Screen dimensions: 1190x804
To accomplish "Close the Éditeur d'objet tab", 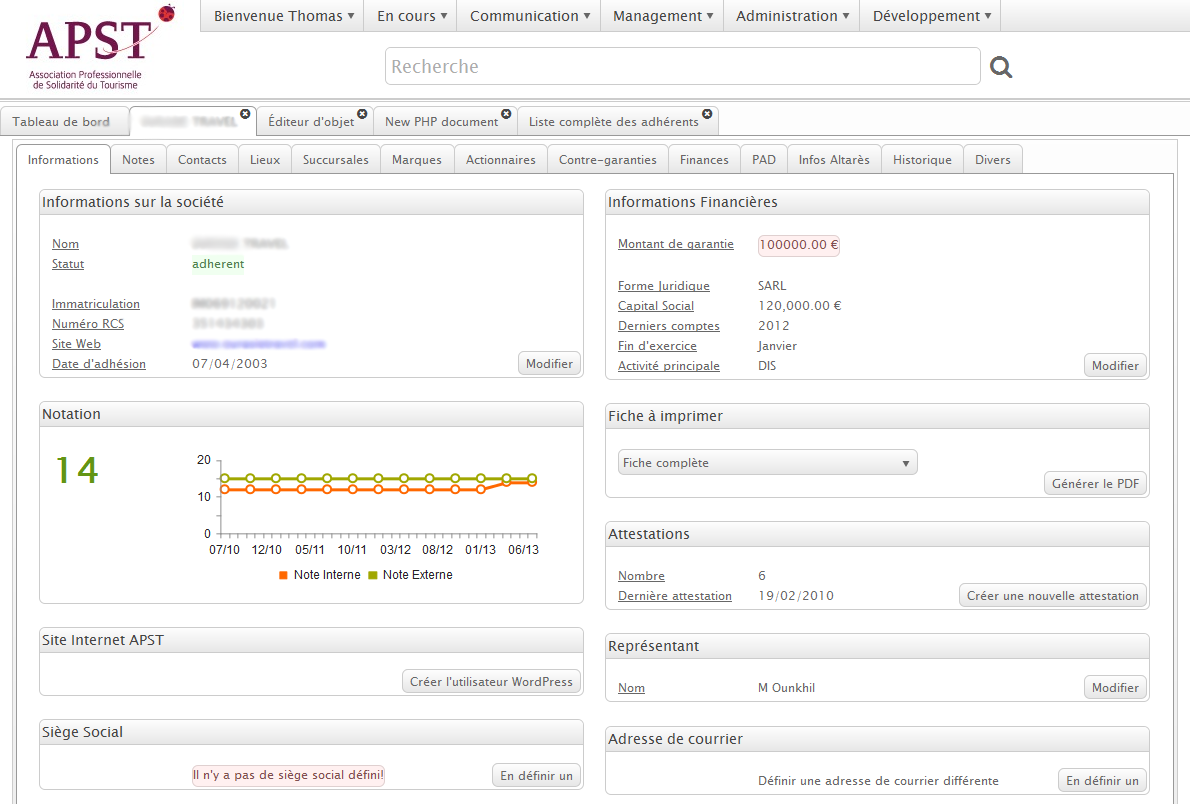I will pos(363,114).
